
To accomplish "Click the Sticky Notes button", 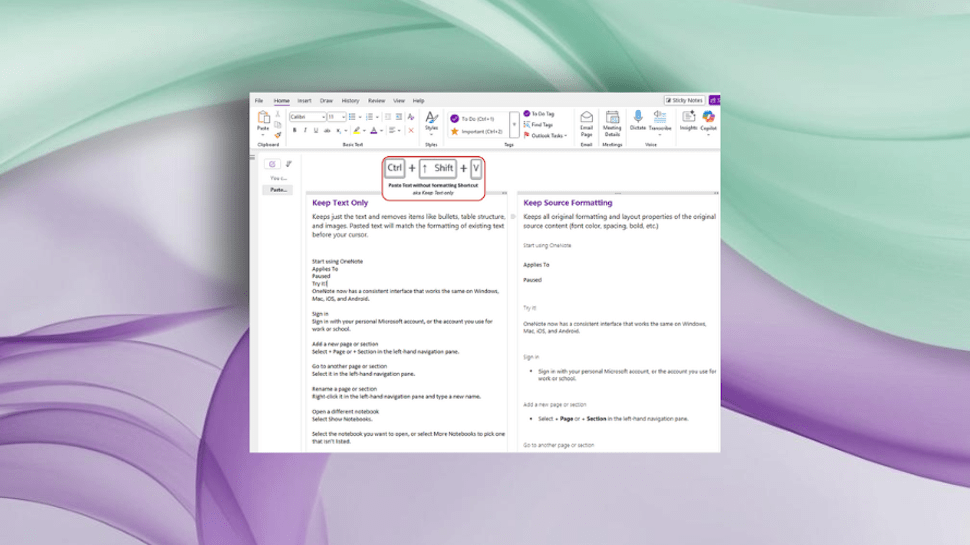I will point(685,101).
